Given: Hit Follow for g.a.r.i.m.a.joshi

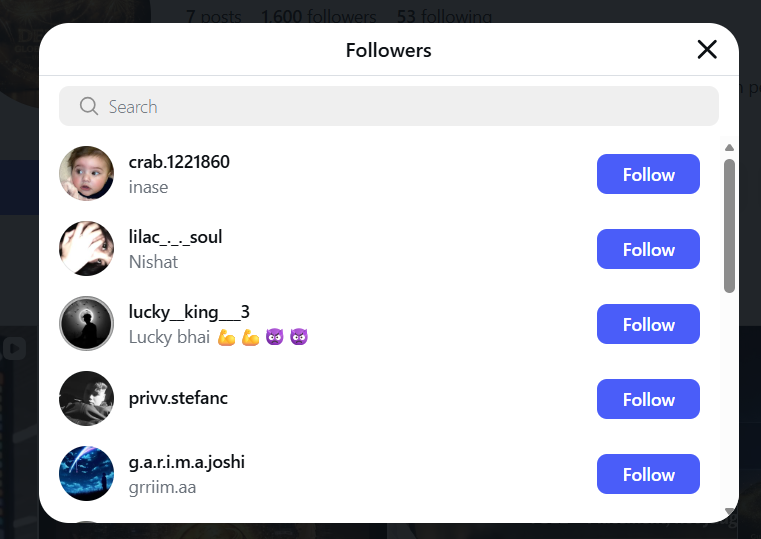Looking at the screenshot, I should point(648,474).
